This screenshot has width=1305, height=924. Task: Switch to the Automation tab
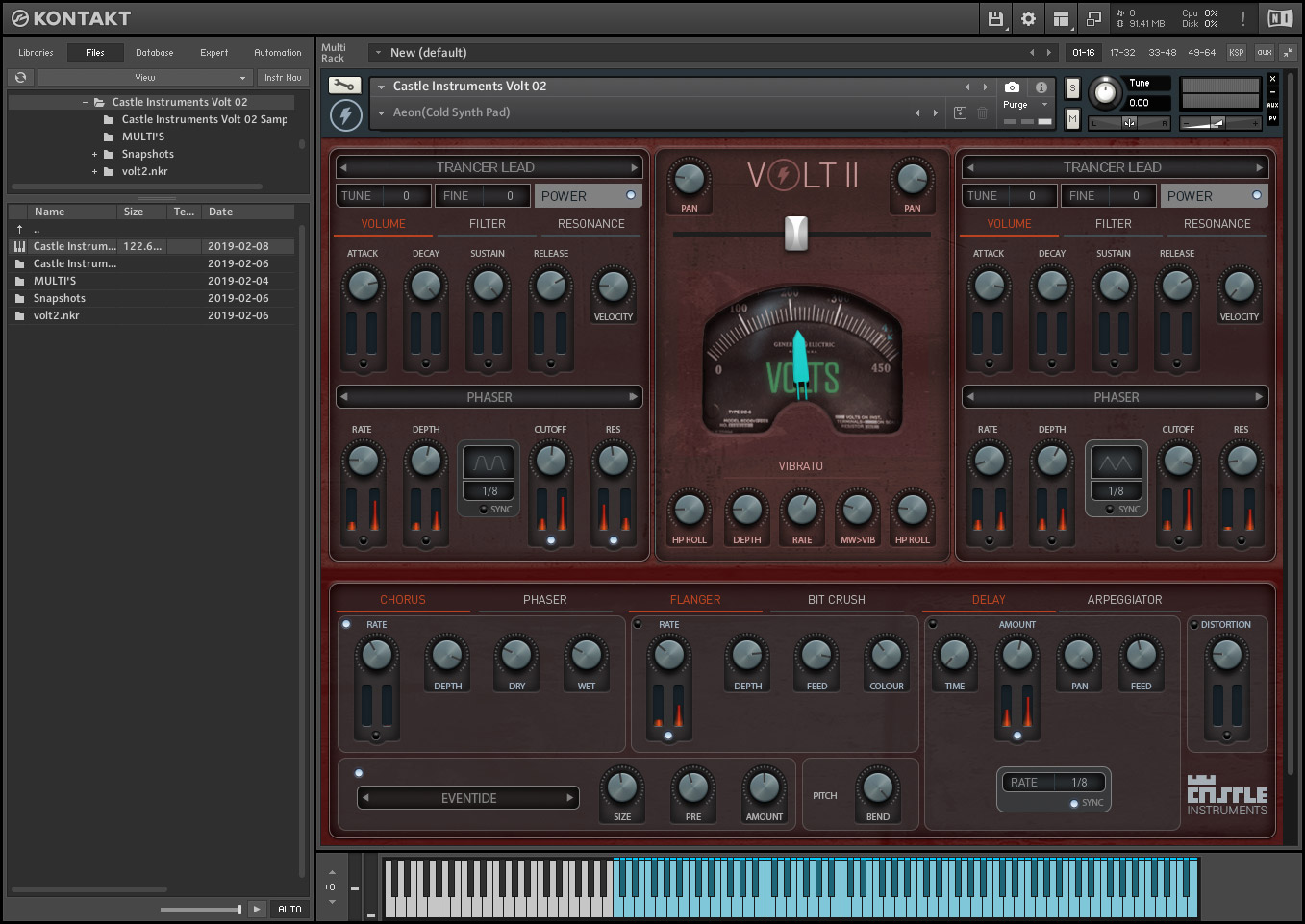coord(277,53)
